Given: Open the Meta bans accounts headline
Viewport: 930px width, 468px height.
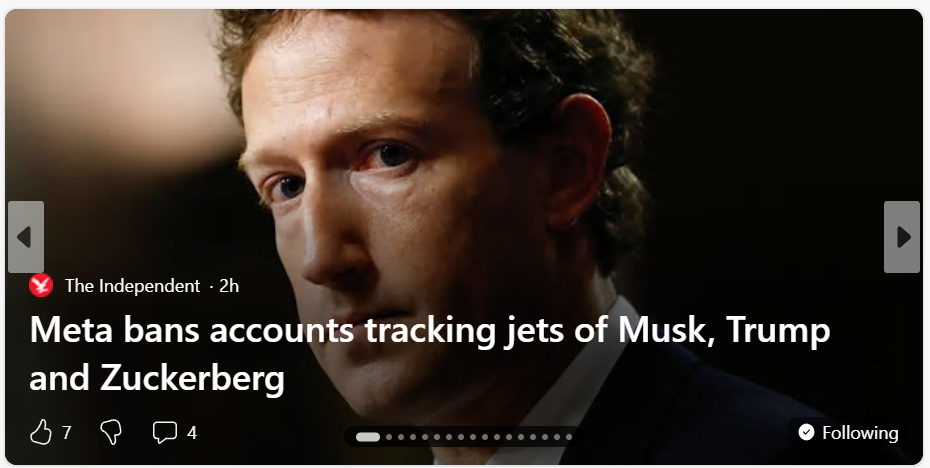Looking at the screenshot, I should (429, 354).
